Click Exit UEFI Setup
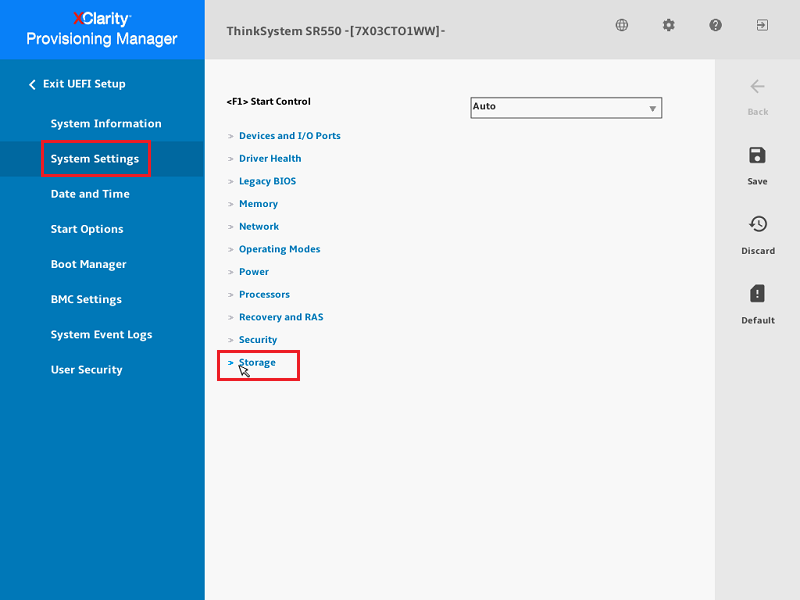The image size is (800, 600). (x=83, y=85)
